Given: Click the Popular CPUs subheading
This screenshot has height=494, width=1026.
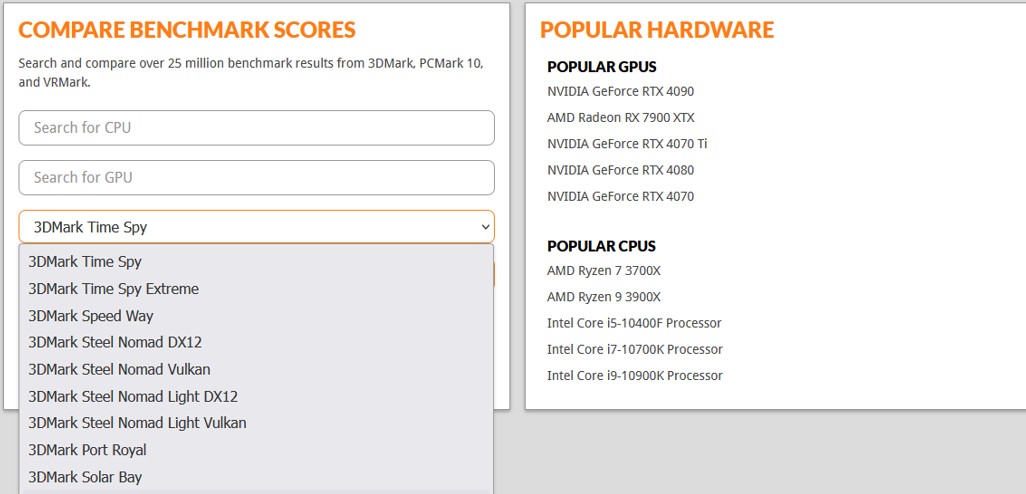Looking at the screenshot, I should 601,246.
